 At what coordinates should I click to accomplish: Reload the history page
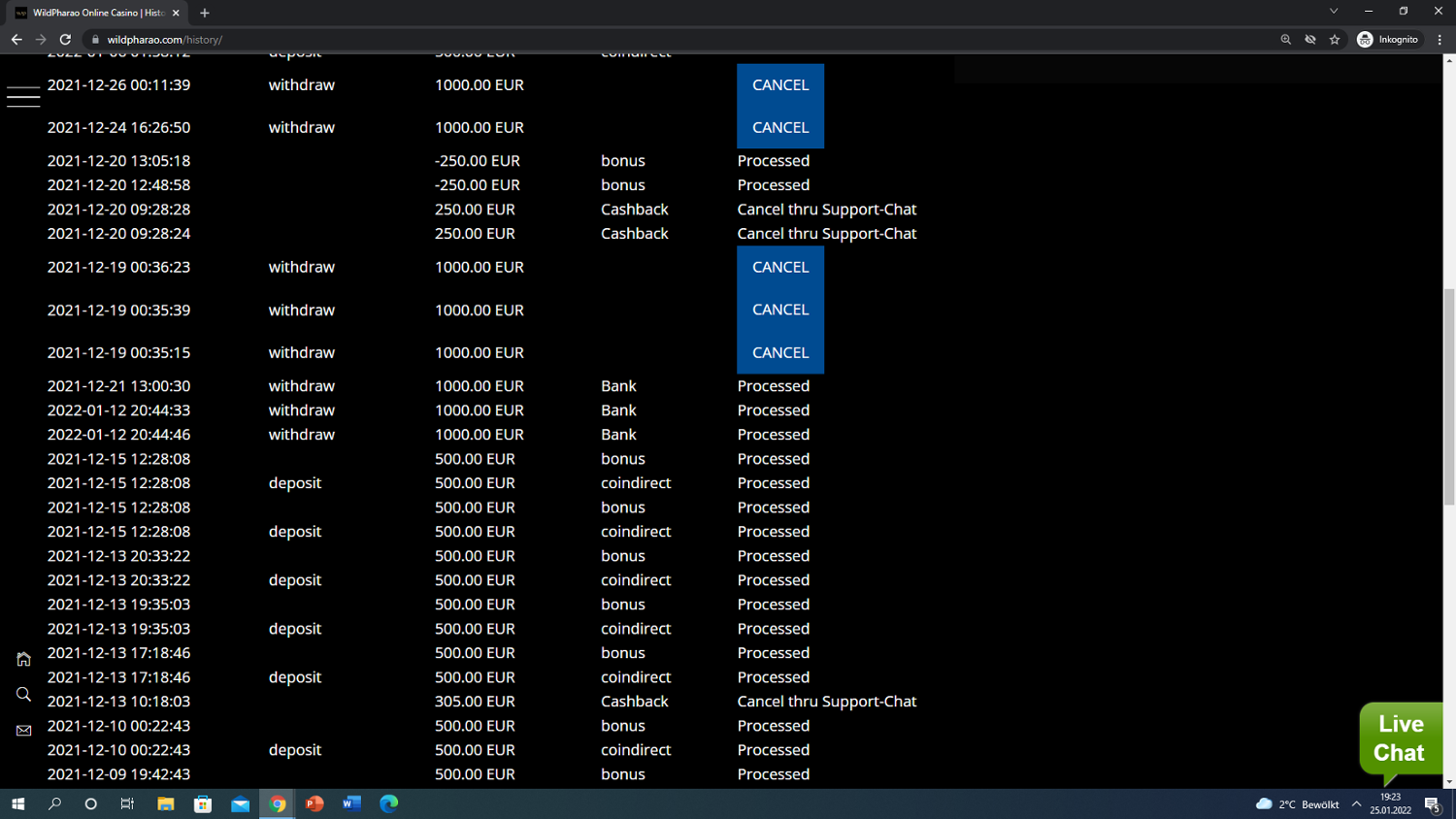pyautogui.click(x=64, y=40)
